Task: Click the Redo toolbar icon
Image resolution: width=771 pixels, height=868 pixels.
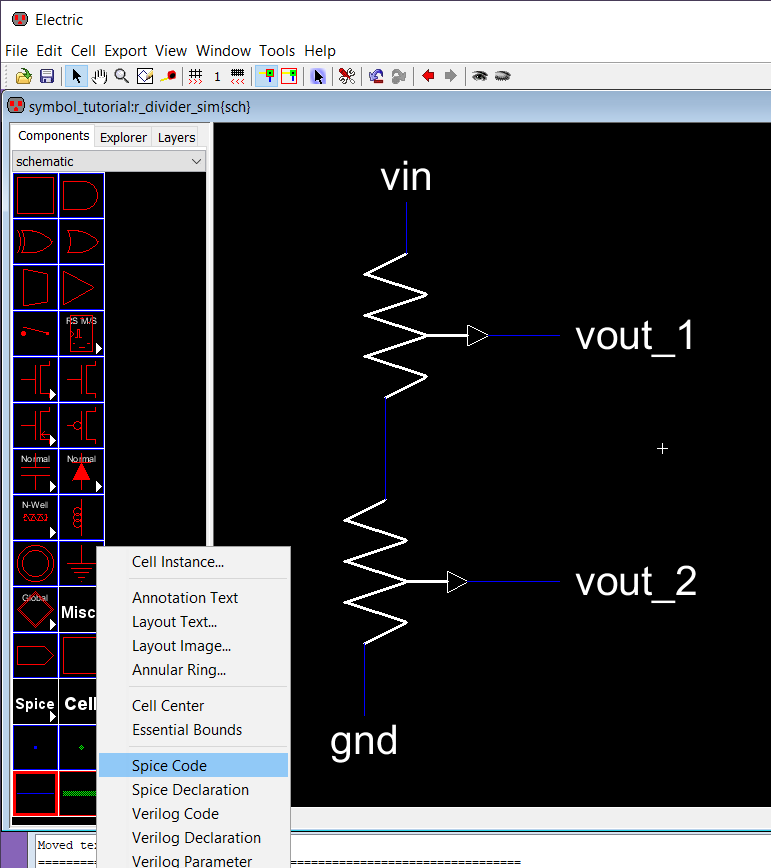Action: coord(399,76)
